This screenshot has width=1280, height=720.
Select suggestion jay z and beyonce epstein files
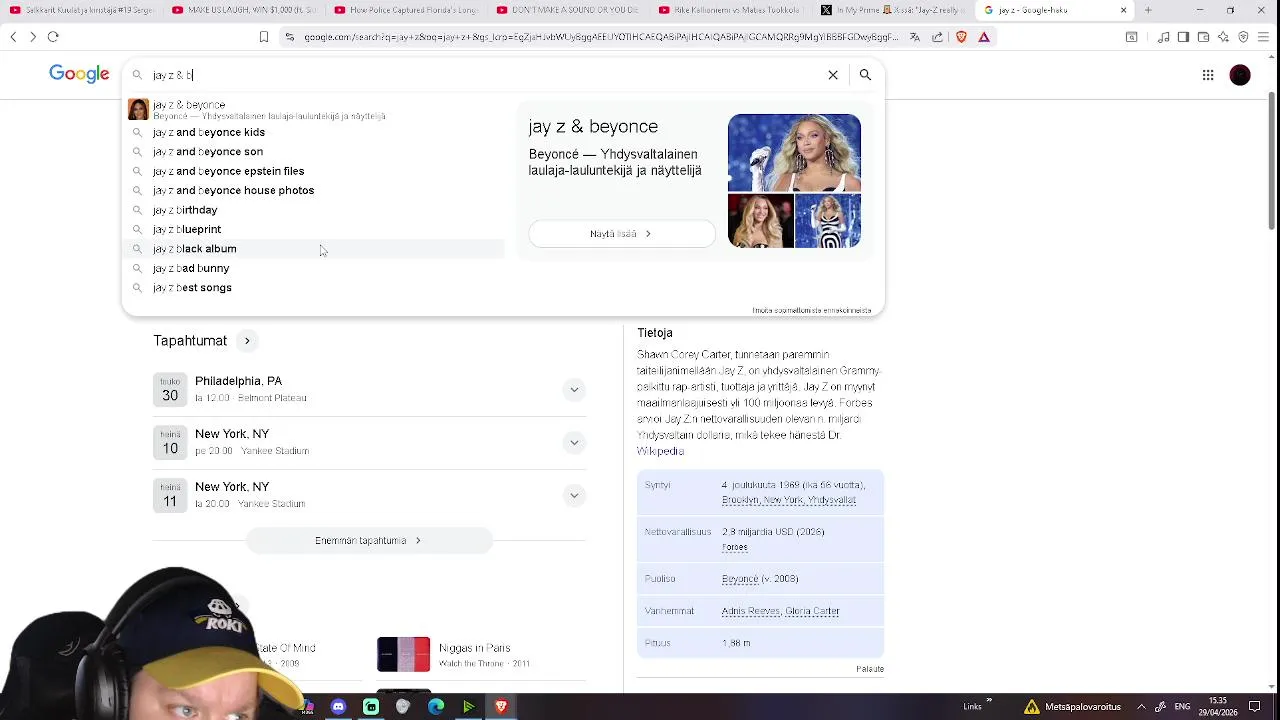(x=315, y=171)
